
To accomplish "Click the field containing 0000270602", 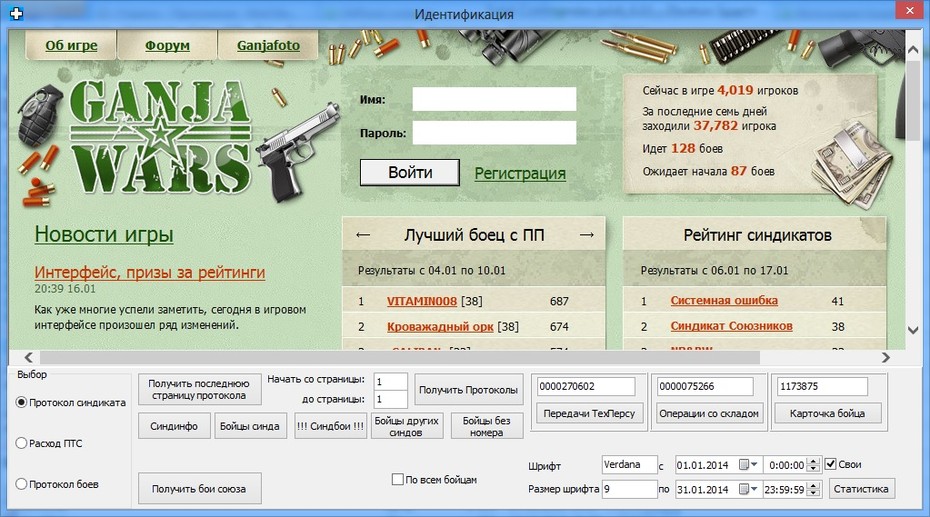I will coord(585,387).
